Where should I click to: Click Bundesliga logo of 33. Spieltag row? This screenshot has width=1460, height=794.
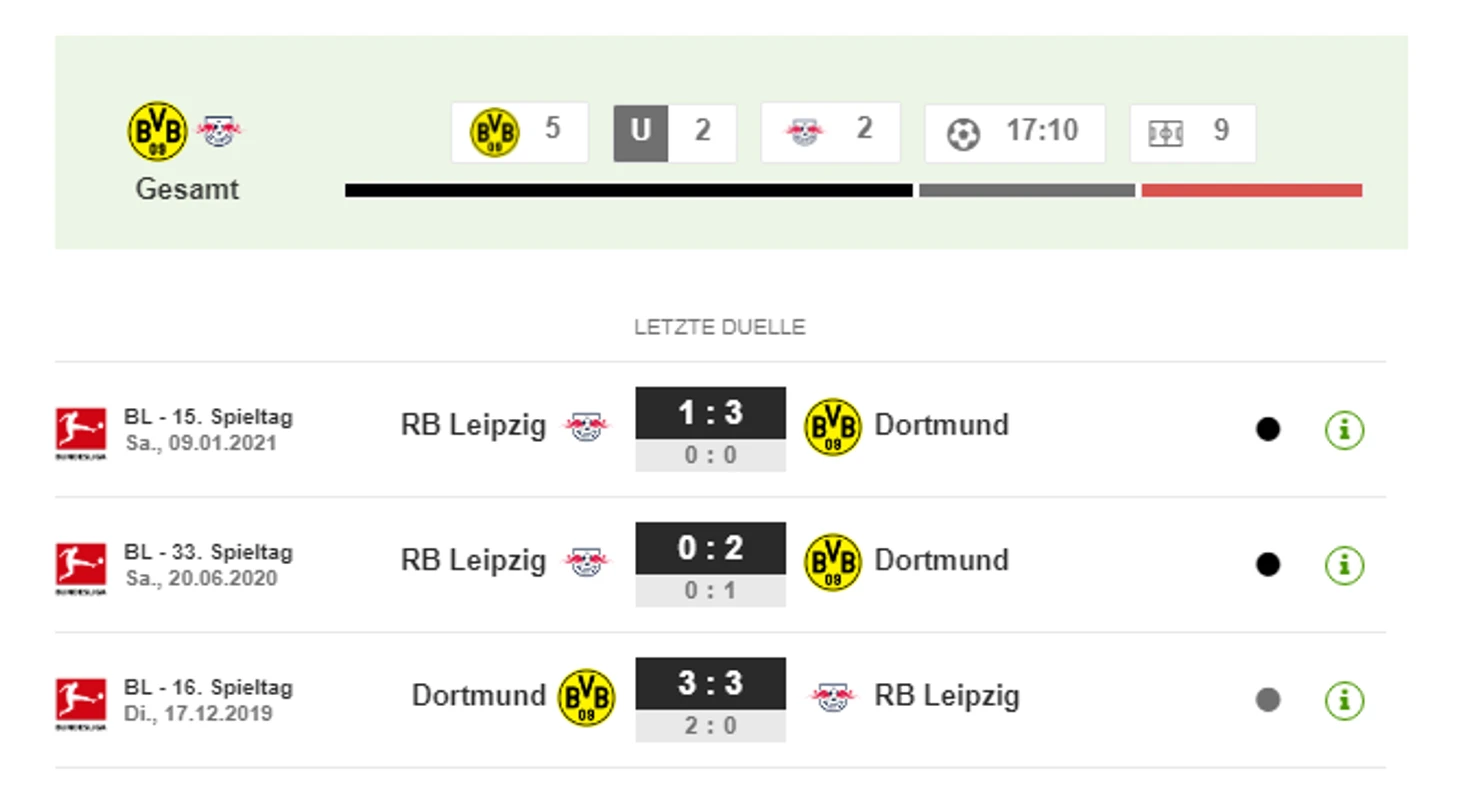tap(81, 568)
